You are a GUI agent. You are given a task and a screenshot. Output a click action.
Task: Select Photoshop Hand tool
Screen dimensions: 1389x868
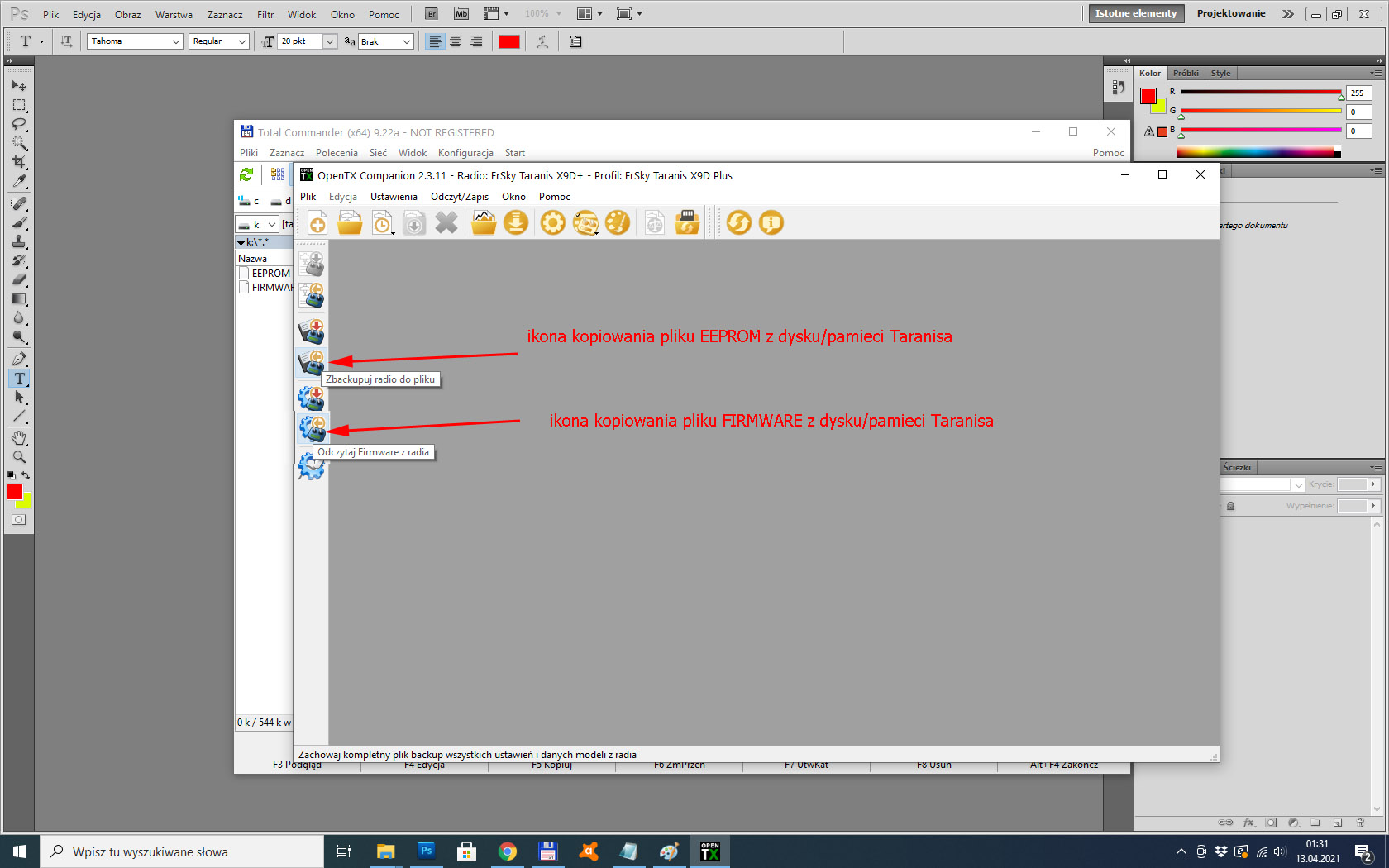tap(19, 437)
